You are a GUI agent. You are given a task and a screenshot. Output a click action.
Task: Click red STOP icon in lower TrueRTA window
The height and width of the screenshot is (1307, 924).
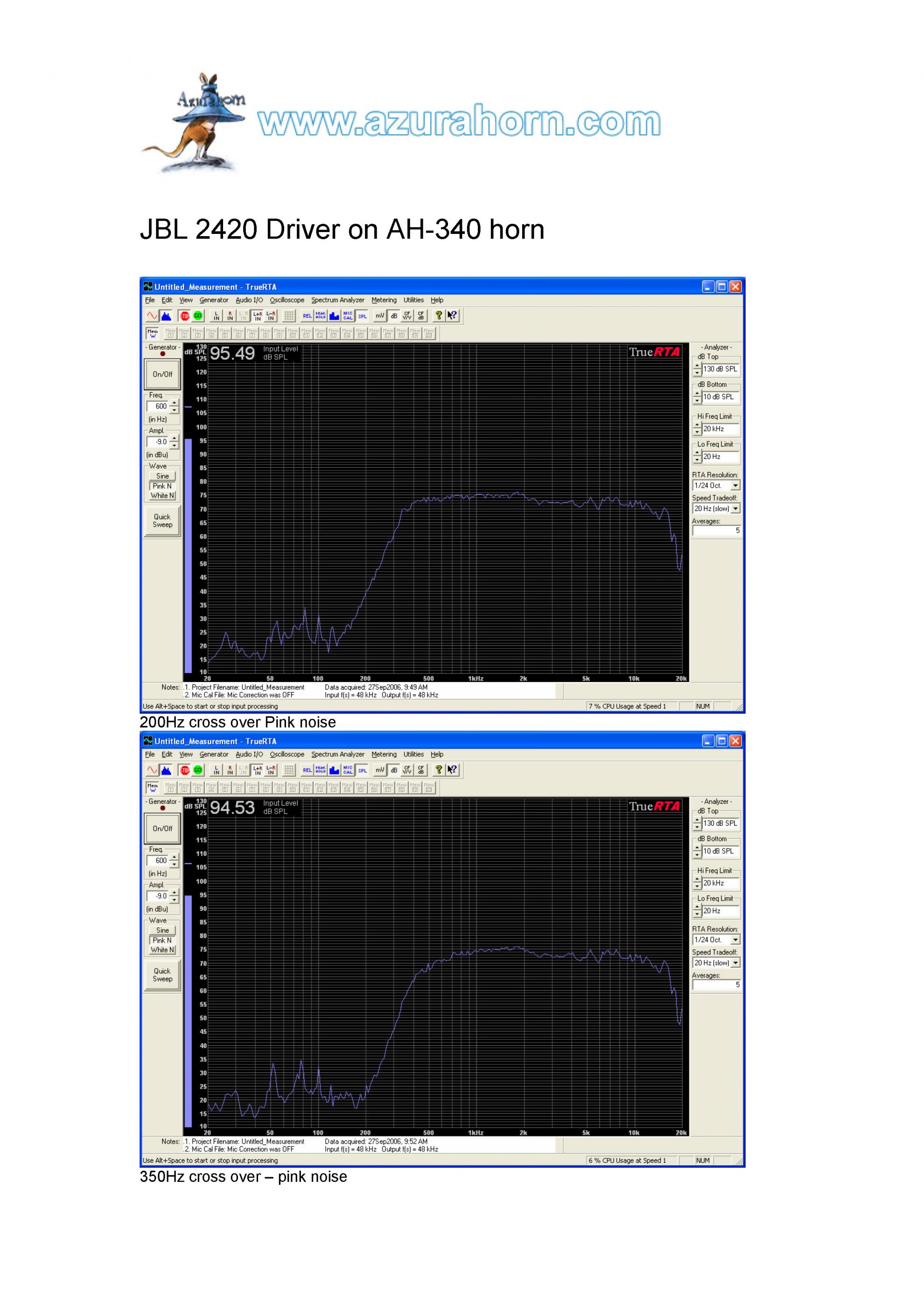coord(184,770)
